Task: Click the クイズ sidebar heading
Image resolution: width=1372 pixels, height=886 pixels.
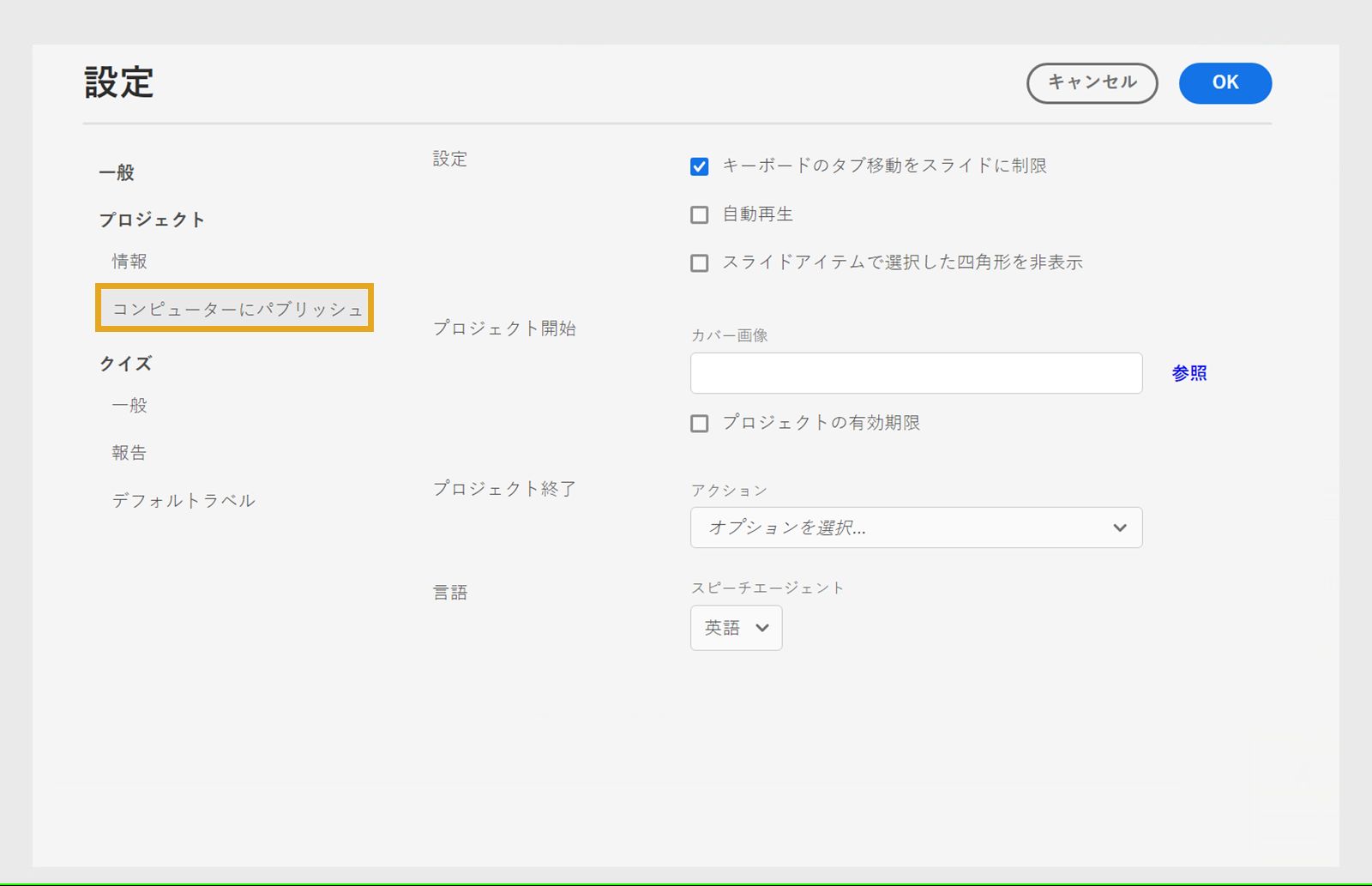Action: [x=125, y=364]
